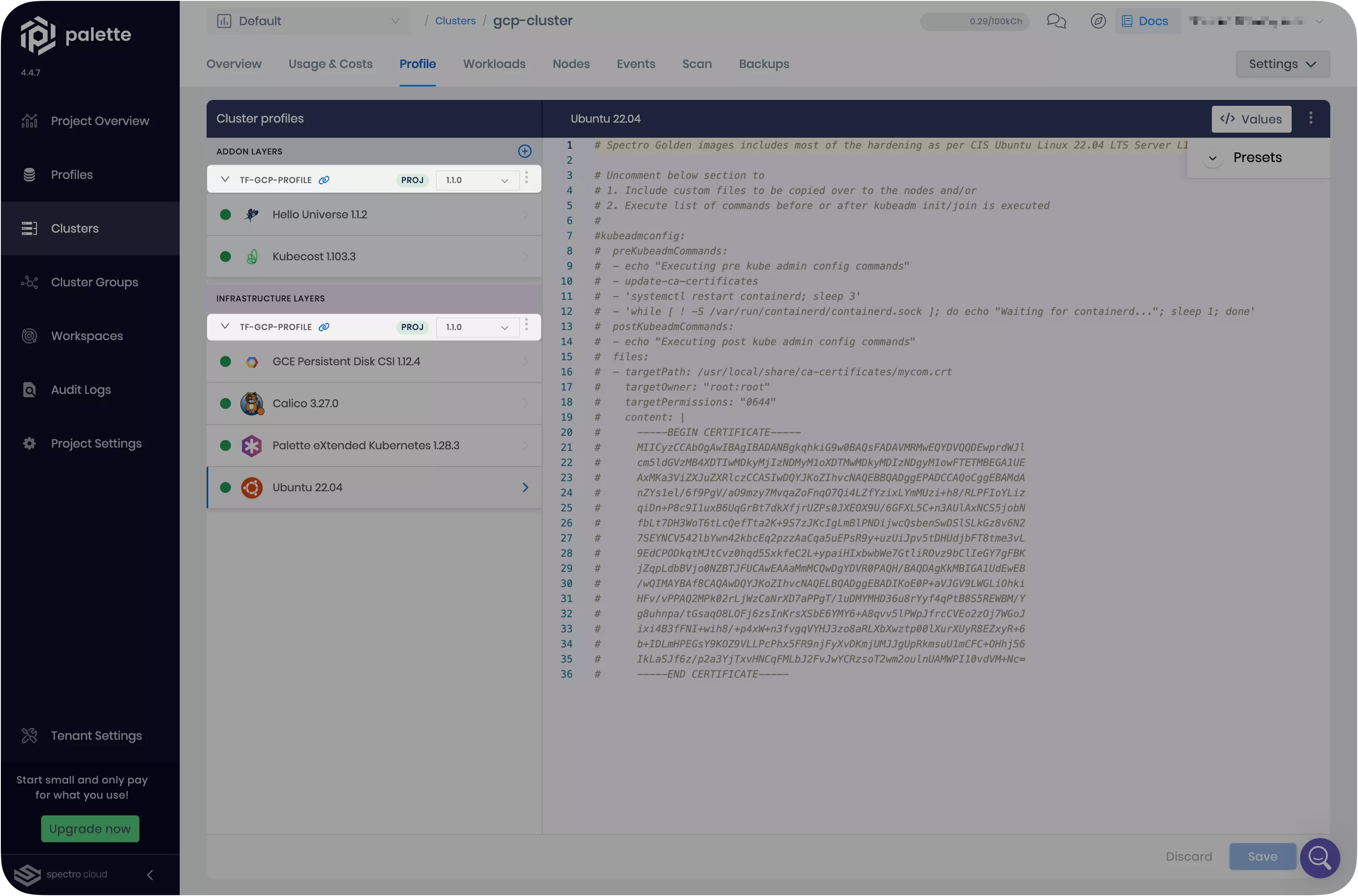
Task: Open Workspaces in the sidebar
Action: [90, 335]
